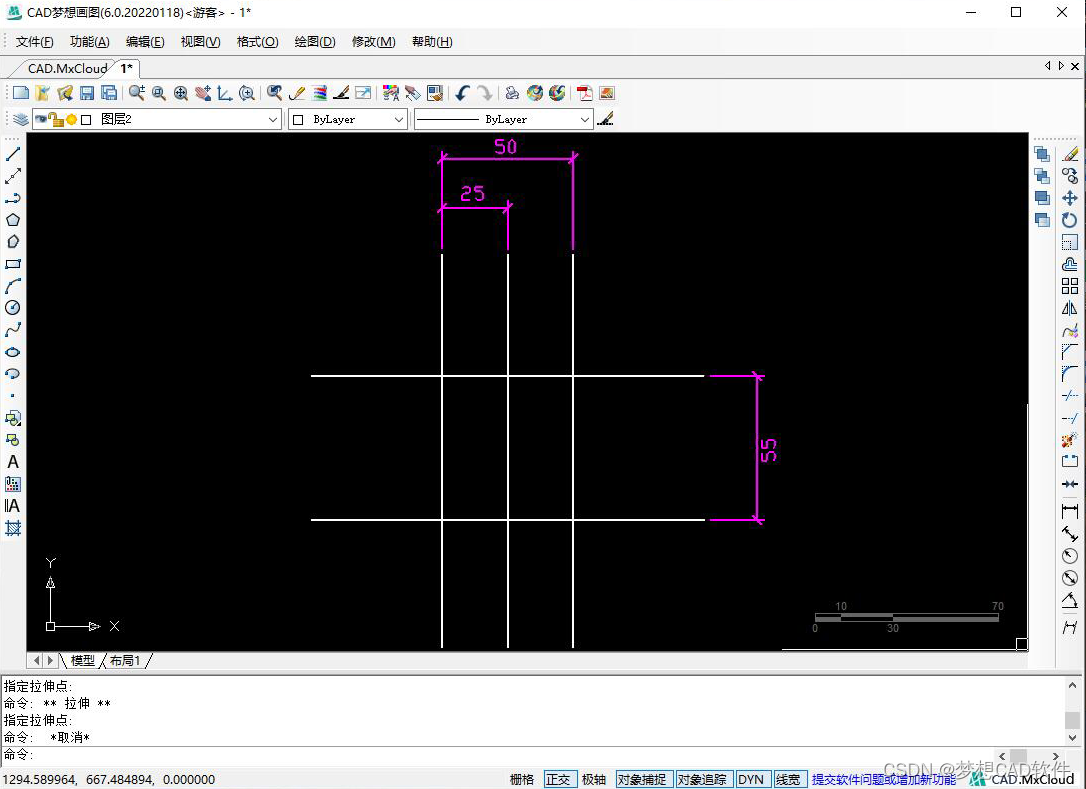Select the Rotate tool in right toolbar
The image size is (1086, 789).
pos(1070,220)
